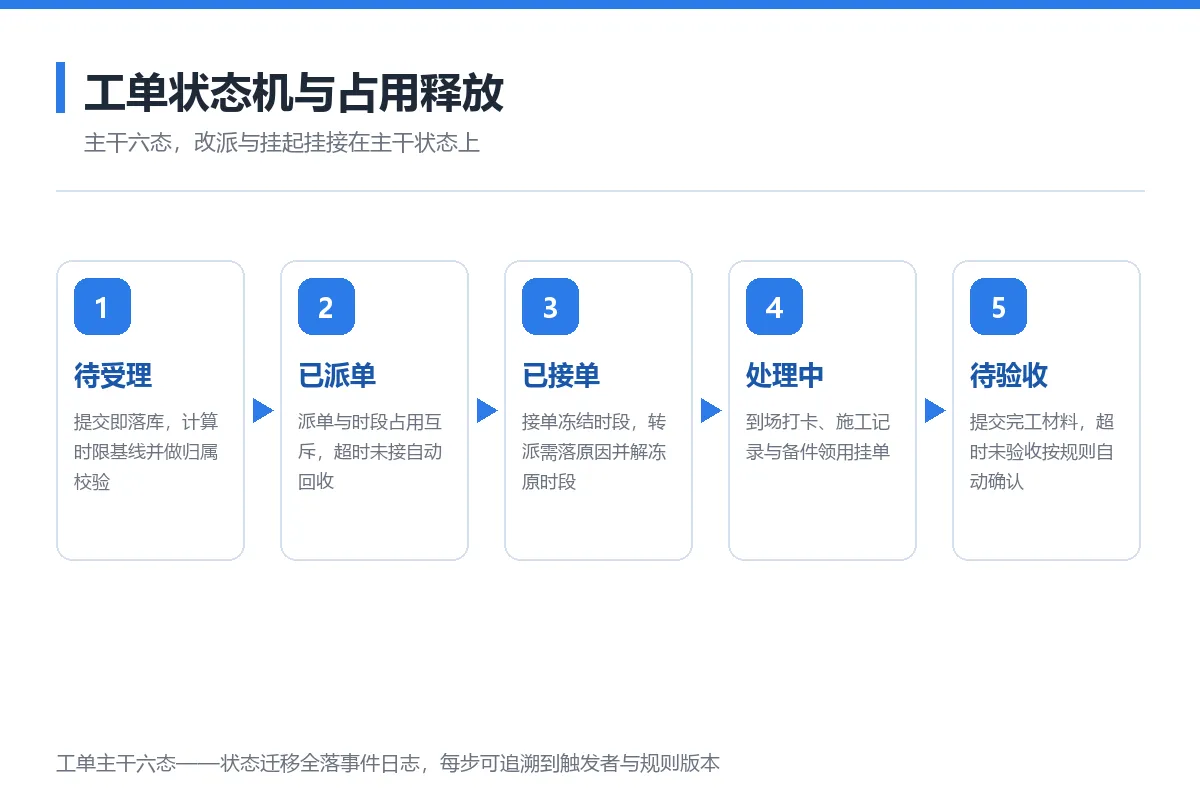This screenshot has width=1200, height=800.
Task: Select the 处理中 card heading
Action: pos(785,376)
